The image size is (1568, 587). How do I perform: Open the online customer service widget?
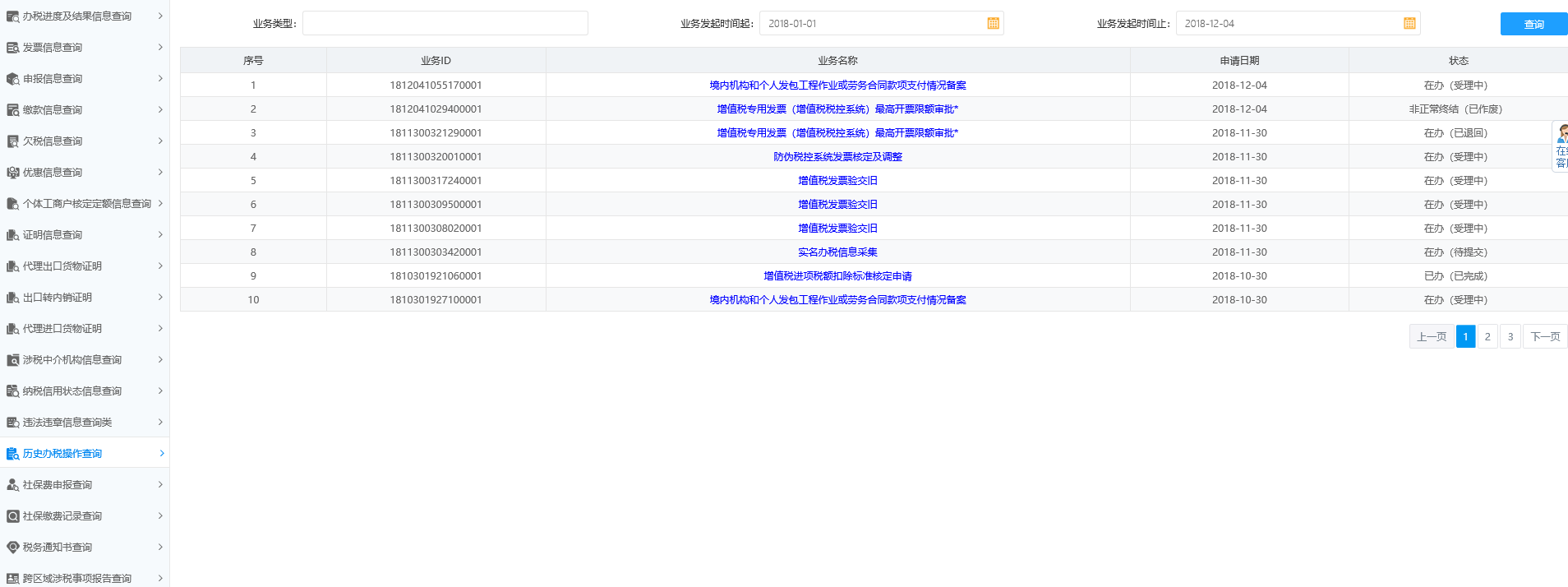pyautogui.click(x=1561, y=146)
